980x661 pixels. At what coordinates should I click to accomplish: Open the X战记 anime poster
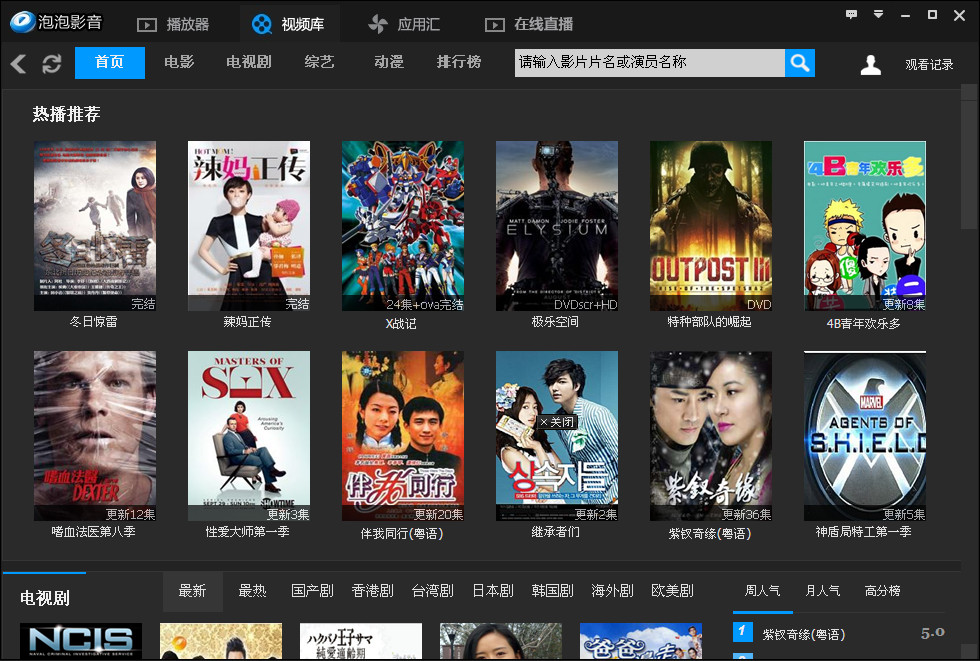click(x=402, y=226)
